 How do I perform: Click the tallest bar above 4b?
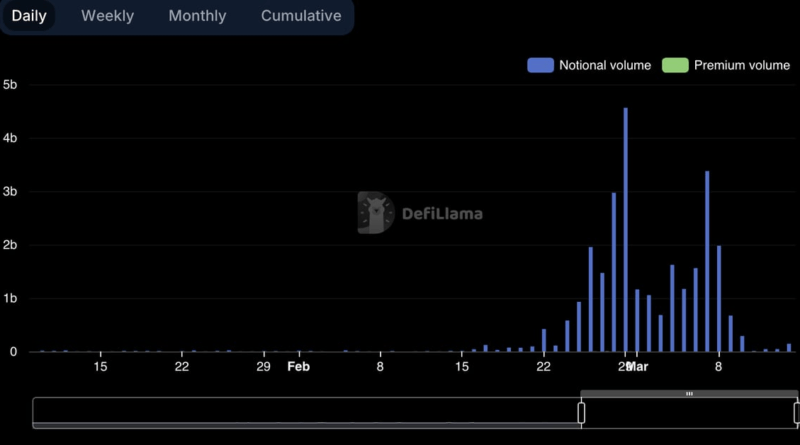(x=626, y=230)
